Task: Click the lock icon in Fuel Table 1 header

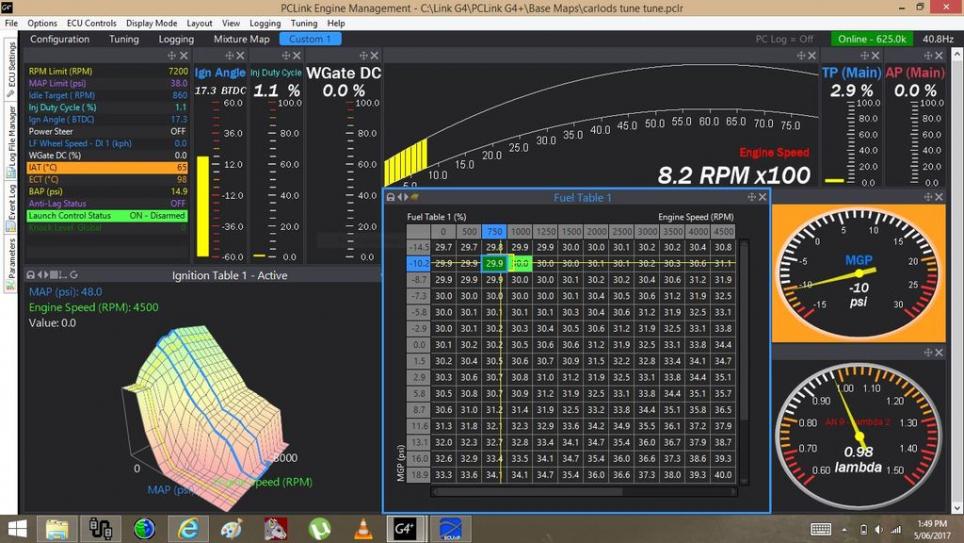Action: [x=390, y=197]
